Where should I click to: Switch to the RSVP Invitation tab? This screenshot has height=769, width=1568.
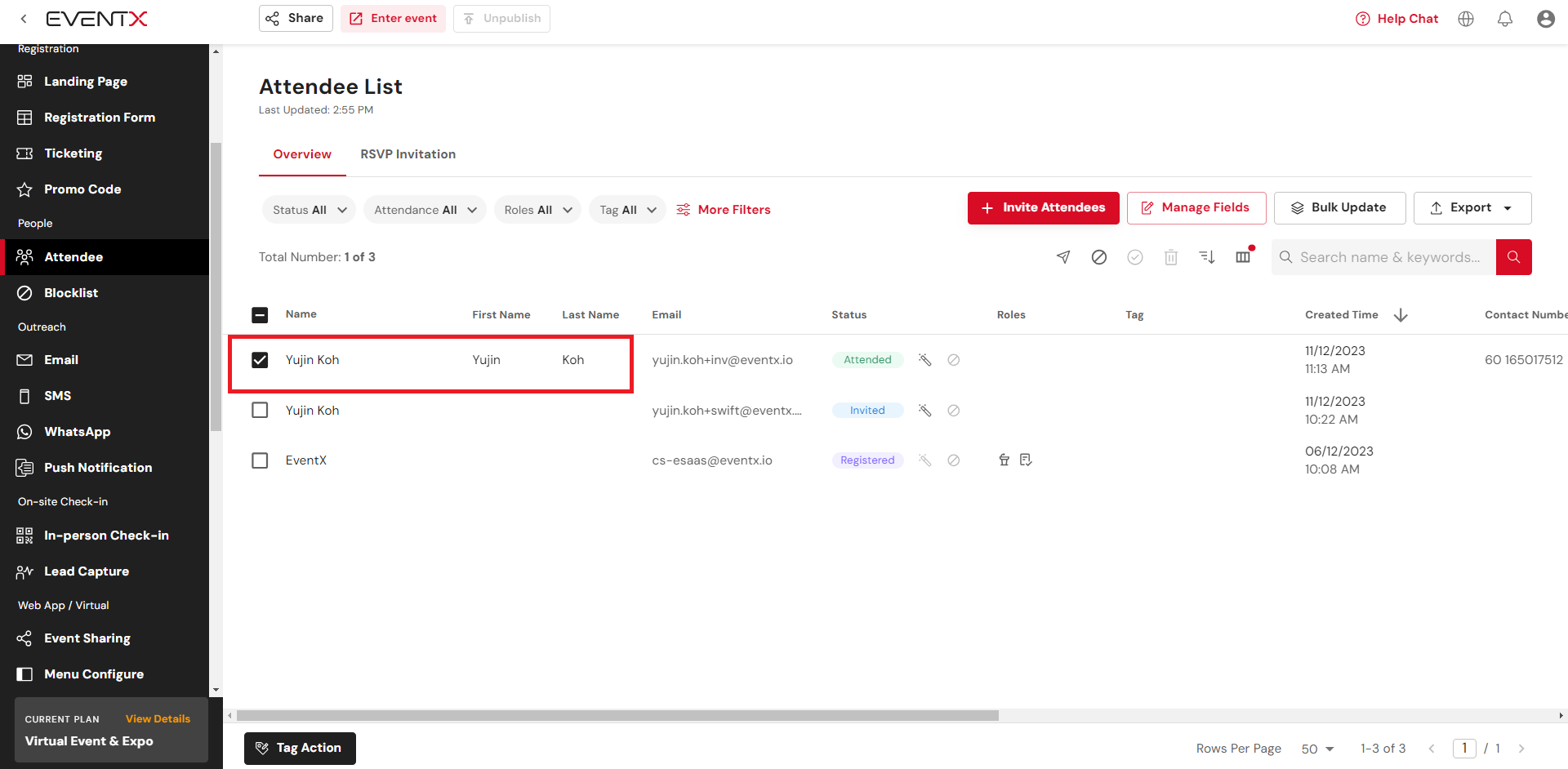pos(408,154)
